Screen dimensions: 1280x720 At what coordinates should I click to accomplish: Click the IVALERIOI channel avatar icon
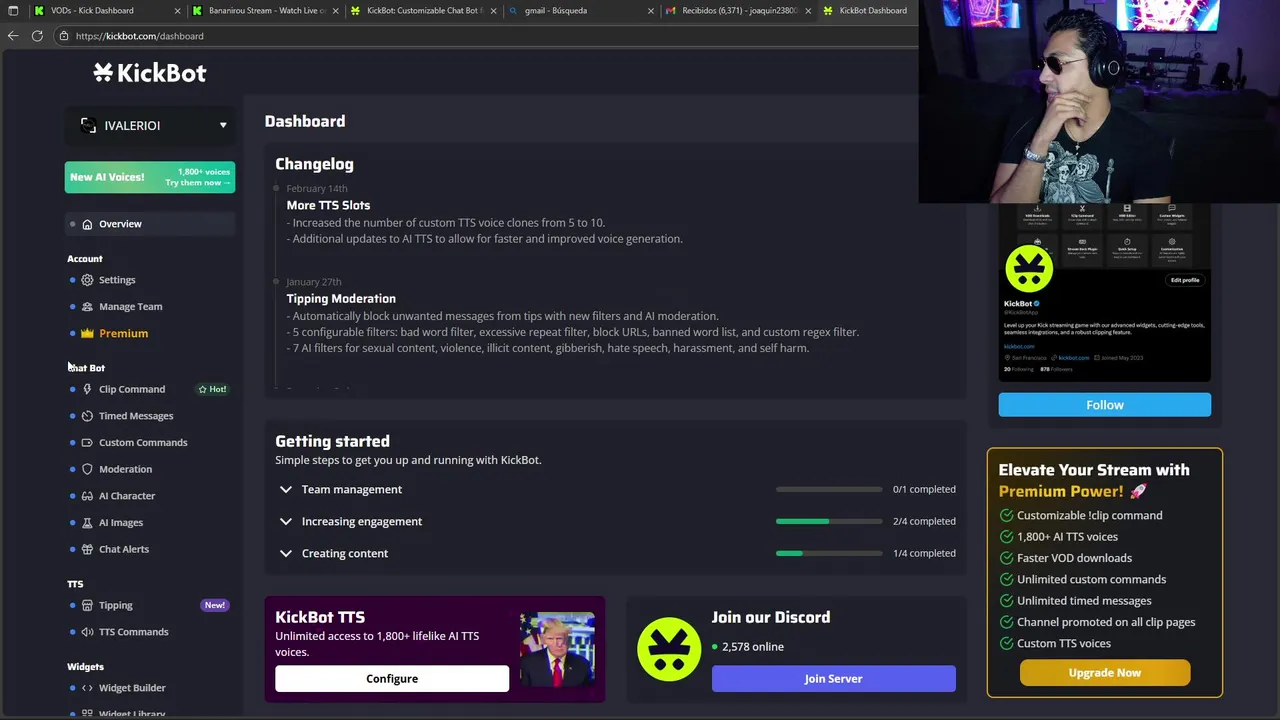click(89, 125)
